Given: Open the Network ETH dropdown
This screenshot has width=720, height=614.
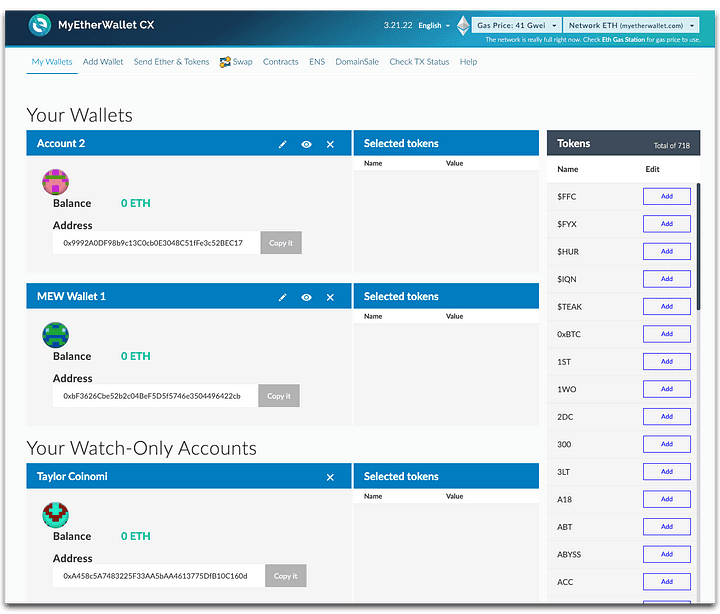Looking at the screenshot, I should 631,25.
